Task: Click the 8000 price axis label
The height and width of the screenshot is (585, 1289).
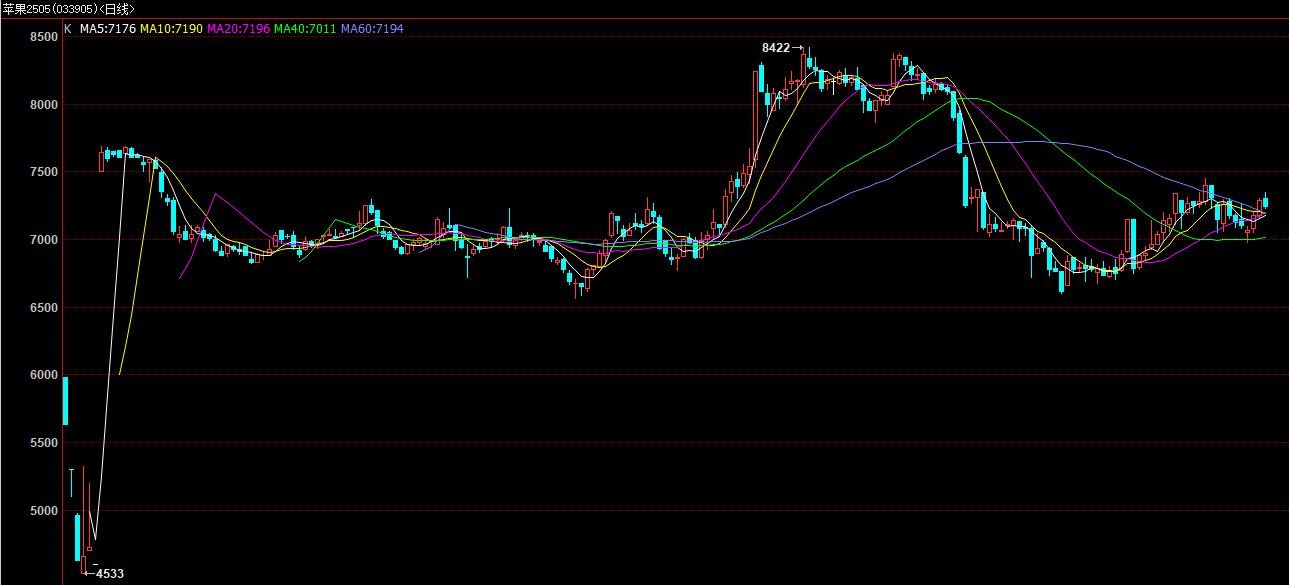Action: (x=45, y=105)
